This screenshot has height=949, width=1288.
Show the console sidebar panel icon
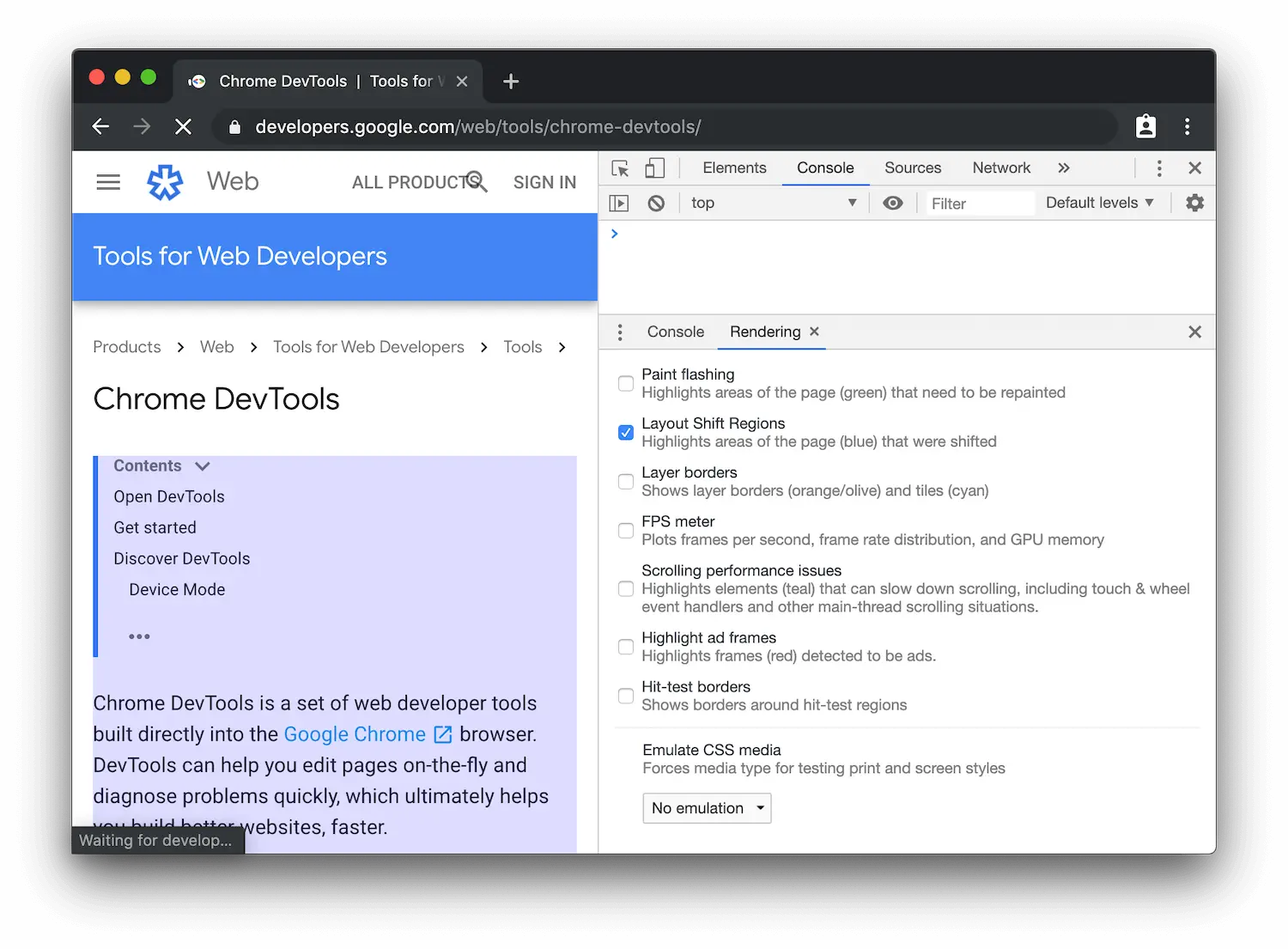(x=619, y=204)
